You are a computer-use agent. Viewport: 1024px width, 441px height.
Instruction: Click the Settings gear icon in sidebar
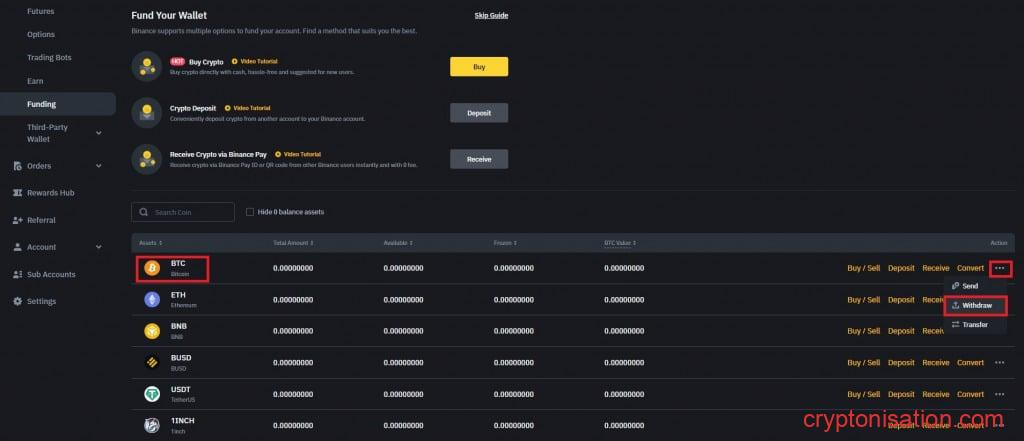tap(18, 301)
